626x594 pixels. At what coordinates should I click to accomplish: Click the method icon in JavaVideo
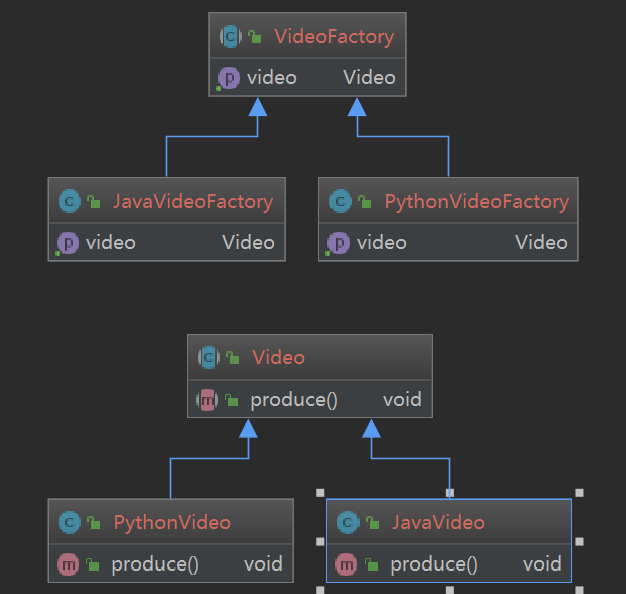(x=347, y=564)
